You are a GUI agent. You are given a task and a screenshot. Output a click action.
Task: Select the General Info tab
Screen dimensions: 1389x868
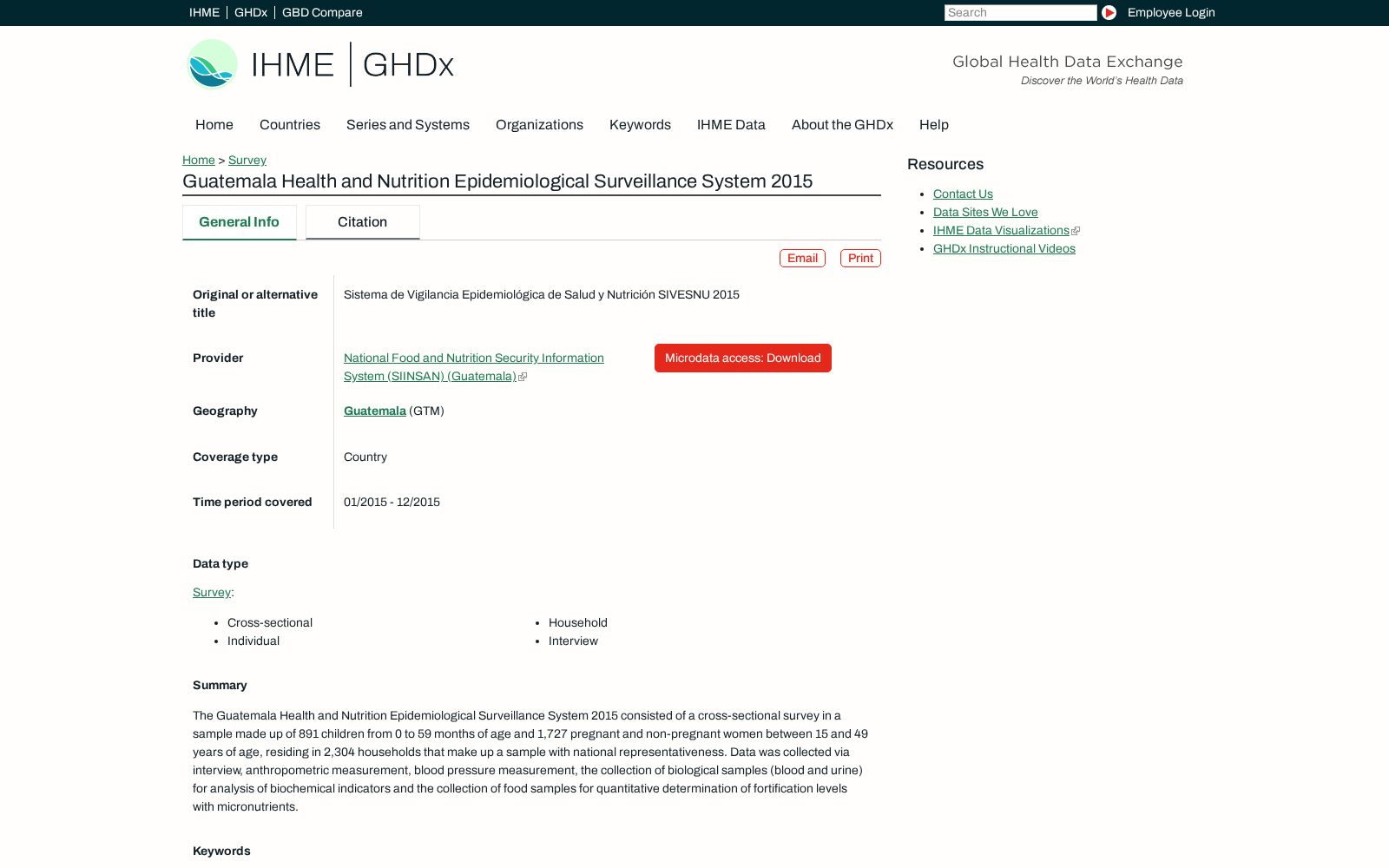pos(240,222)
